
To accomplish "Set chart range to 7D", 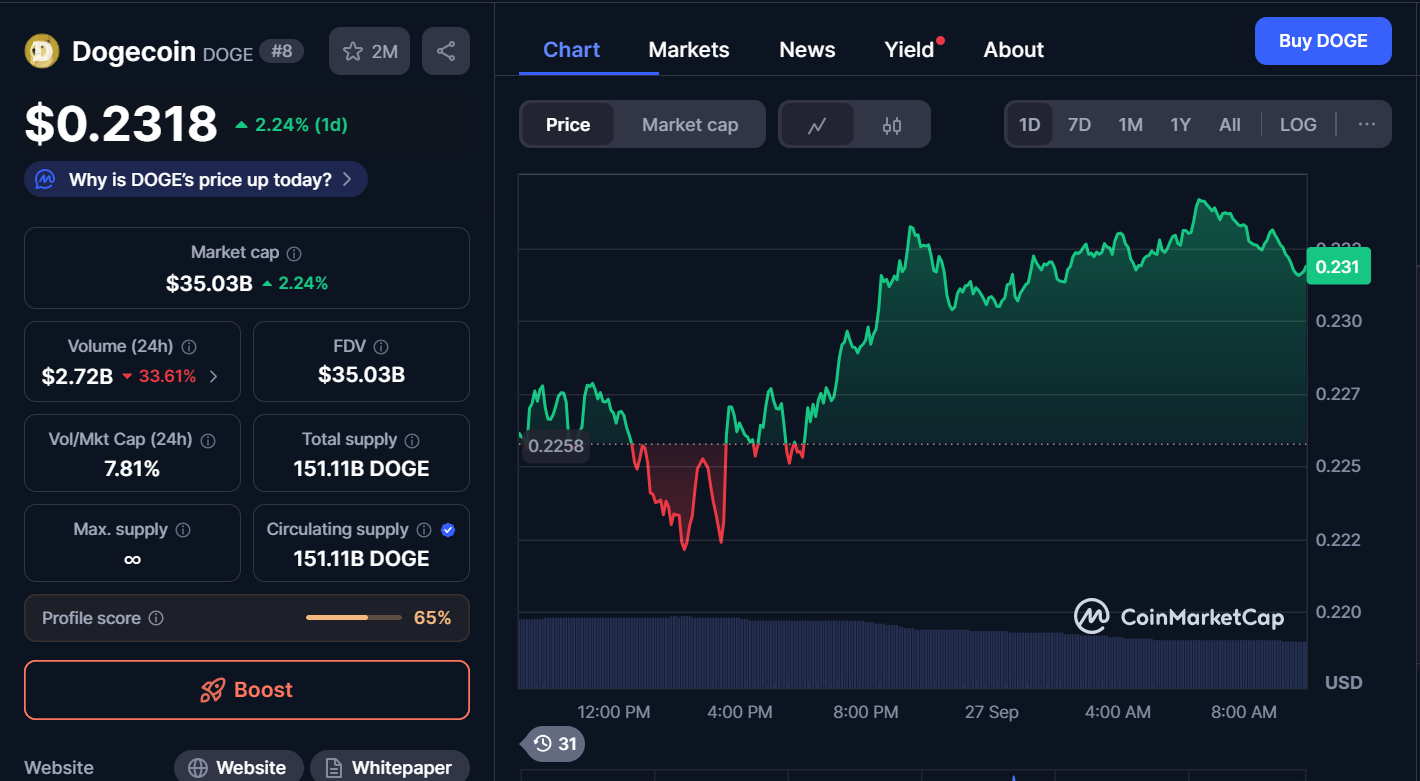I will coord(1079,125).
